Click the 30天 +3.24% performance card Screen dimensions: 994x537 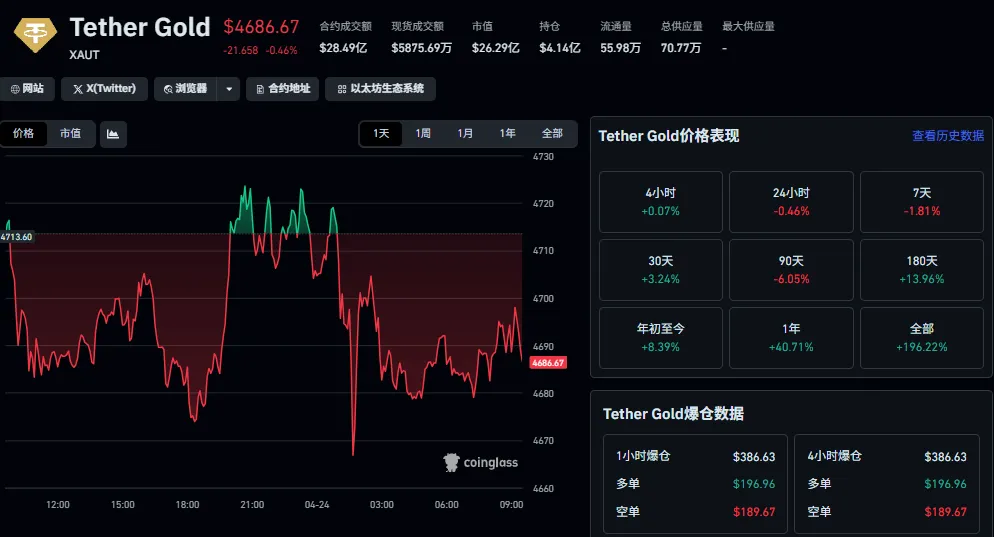661,269
